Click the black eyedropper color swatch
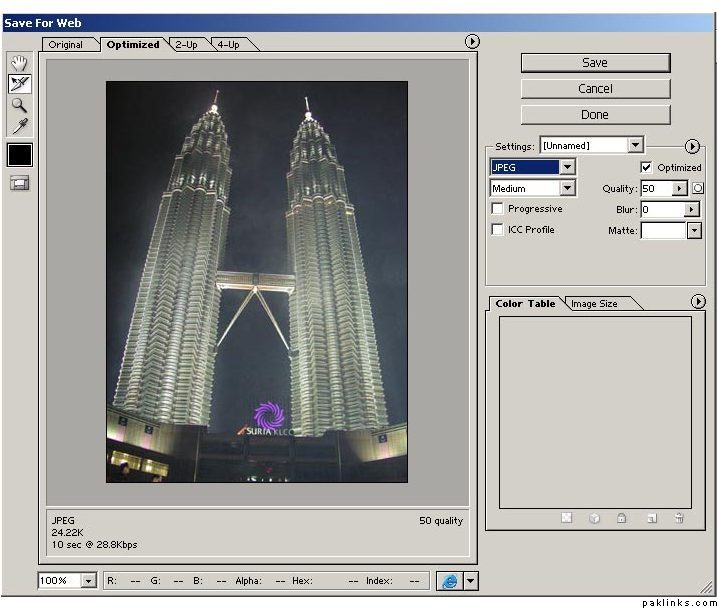The image size is (718, 609). pos(20,154)
